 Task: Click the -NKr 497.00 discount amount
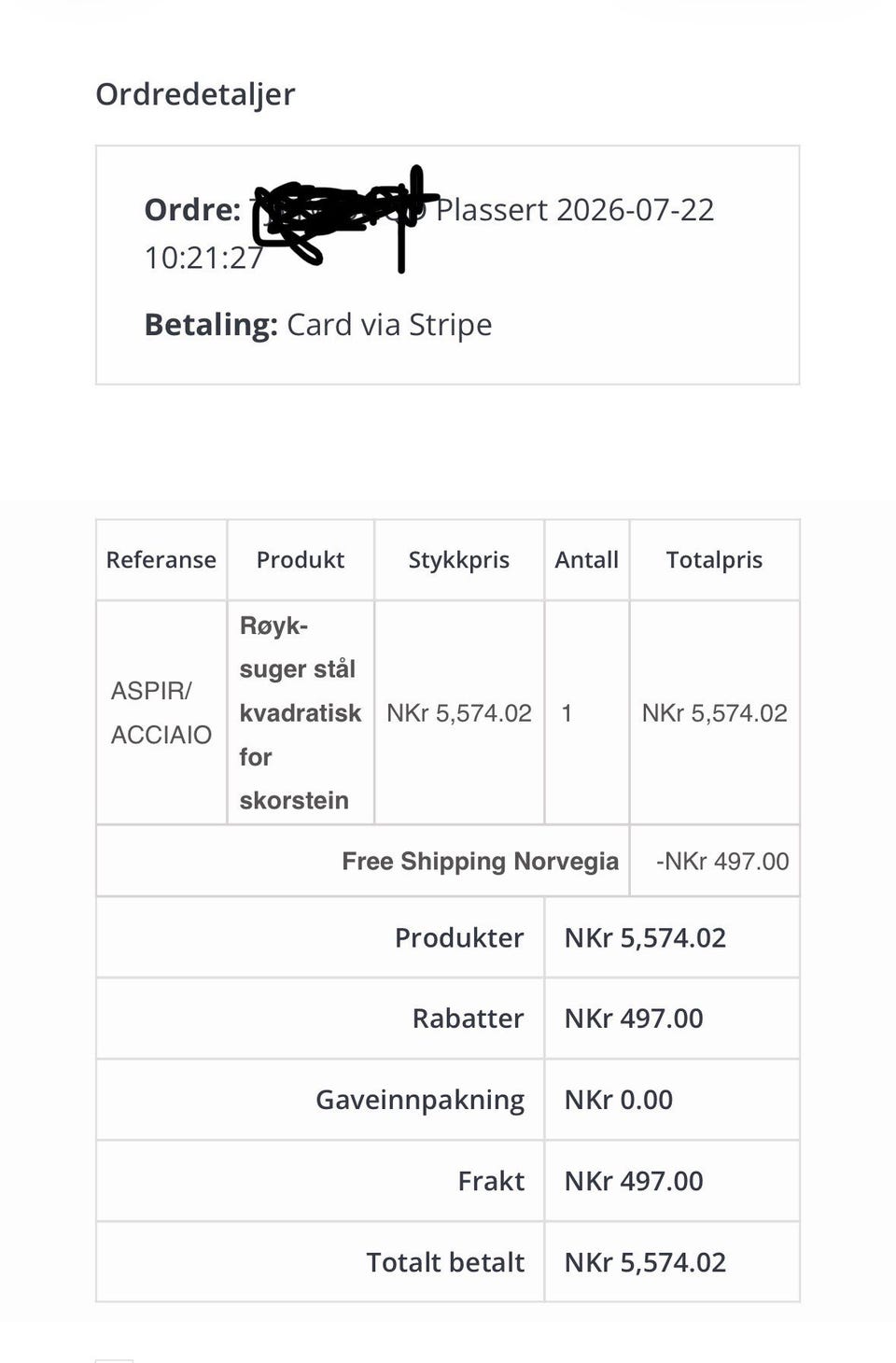(x=722, y=861)
